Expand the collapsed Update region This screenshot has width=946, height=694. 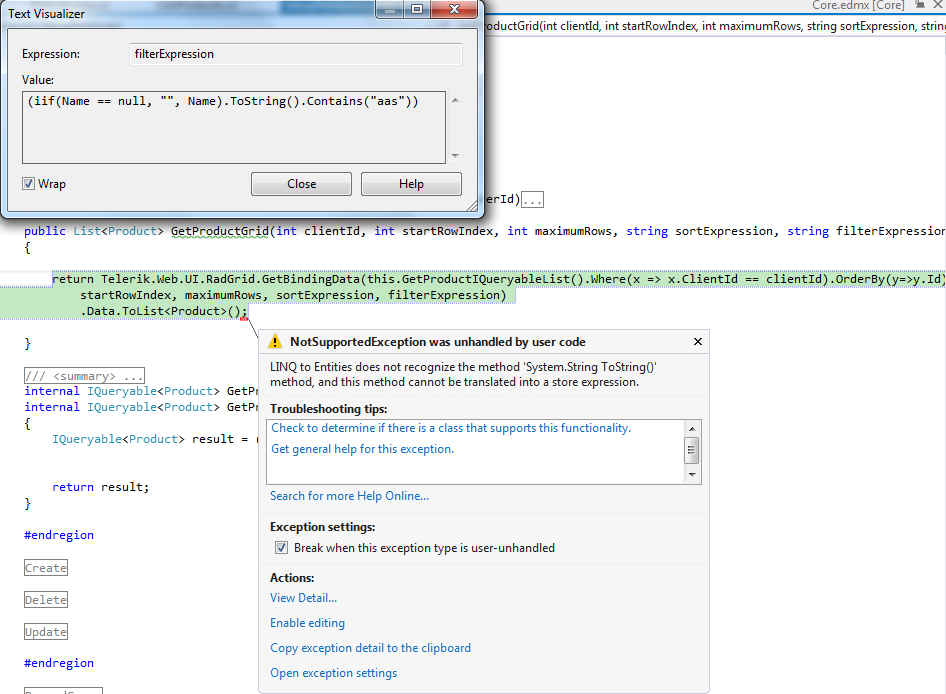coord(46,632)
